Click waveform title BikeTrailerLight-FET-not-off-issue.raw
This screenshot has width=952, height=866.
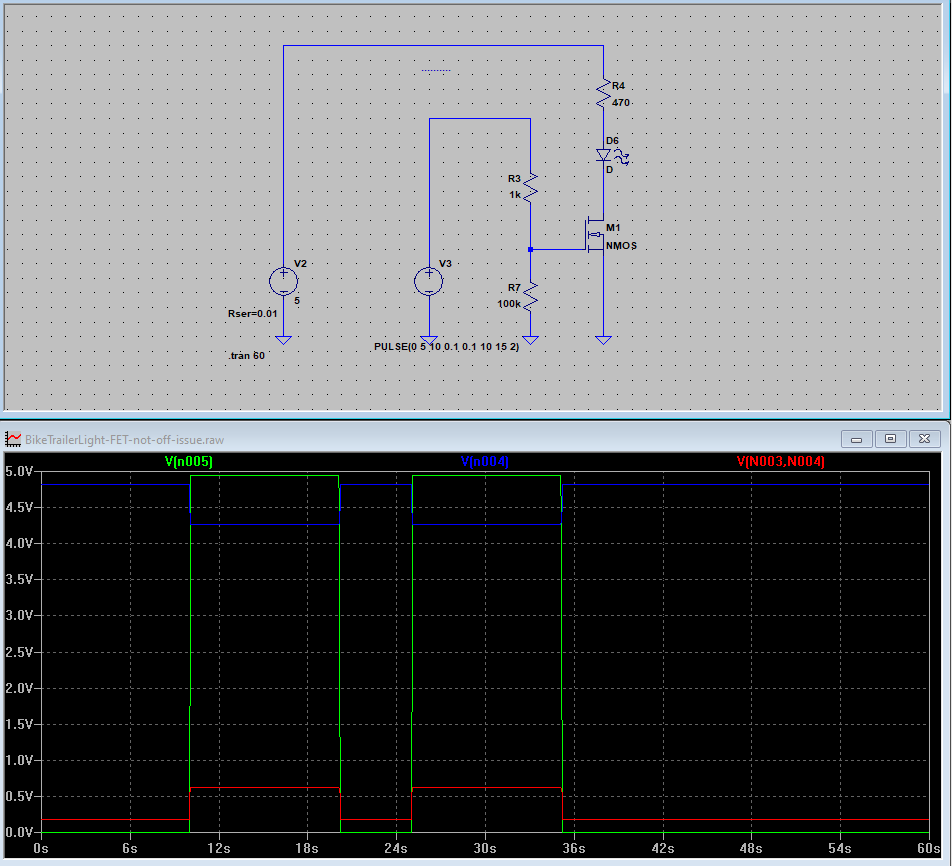coord(124,440)
